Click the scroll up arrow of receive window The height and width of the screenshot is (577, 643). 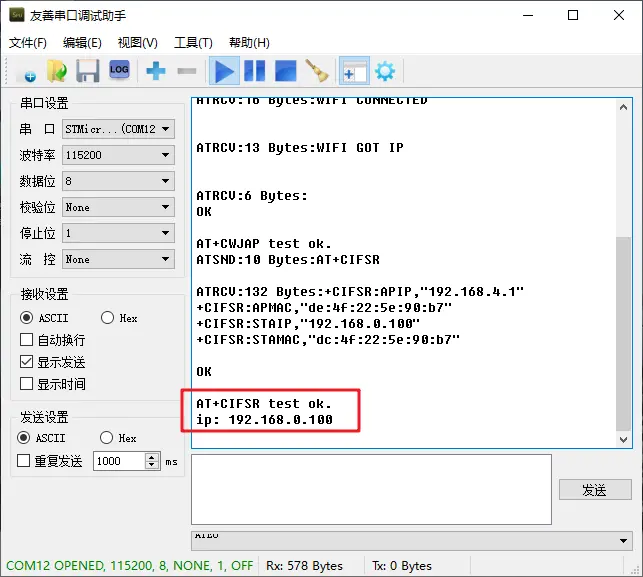tap(623, 107)
